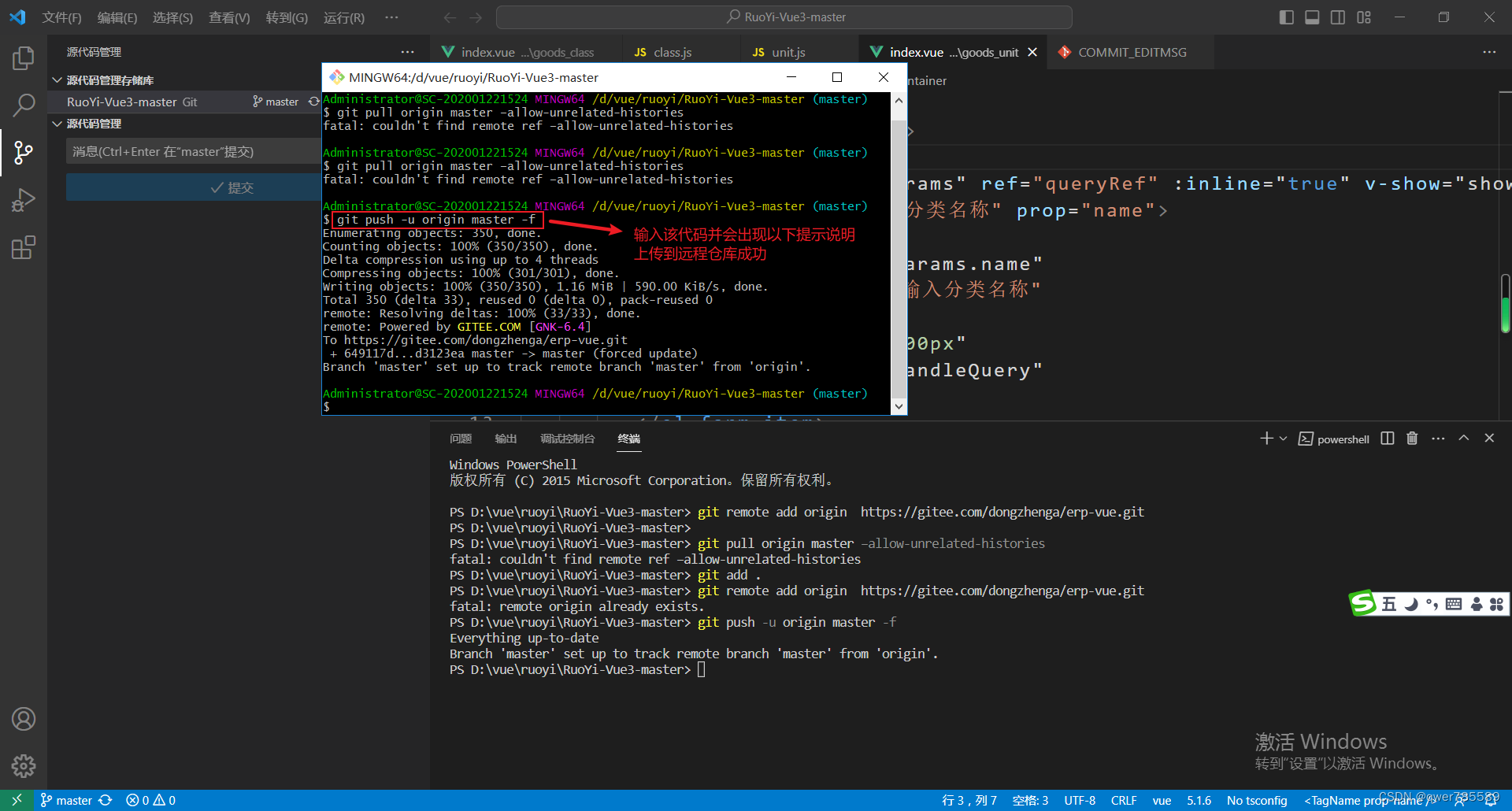This screenshot has width=1512, height=811.
Task: Go forward with the navigation arrow
Action: (476, 17)
